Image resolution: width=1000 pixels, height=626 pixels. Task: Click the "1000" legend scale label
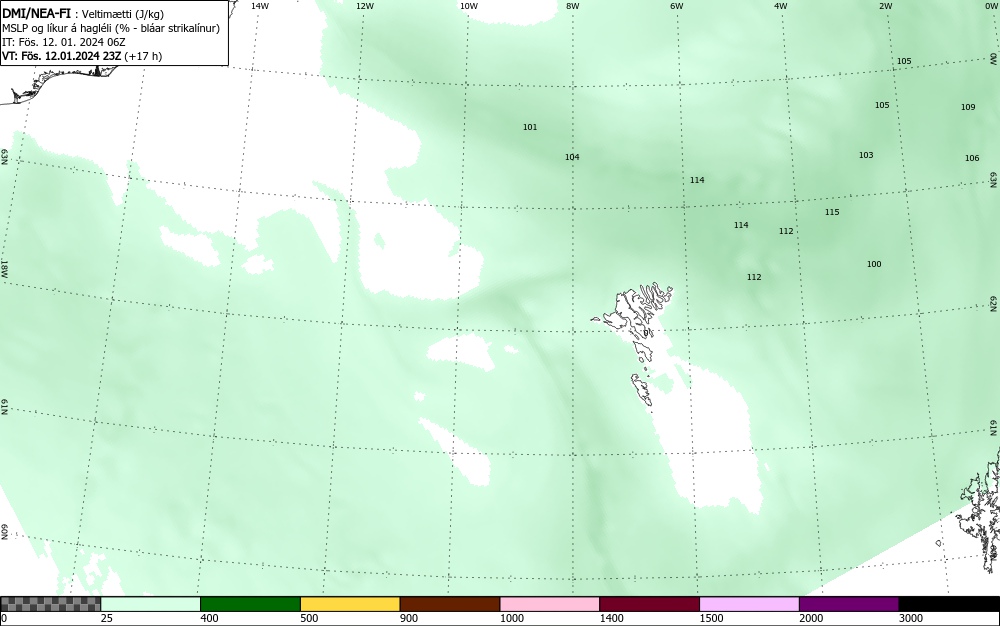pyautogui.click(x=511, y=618)
